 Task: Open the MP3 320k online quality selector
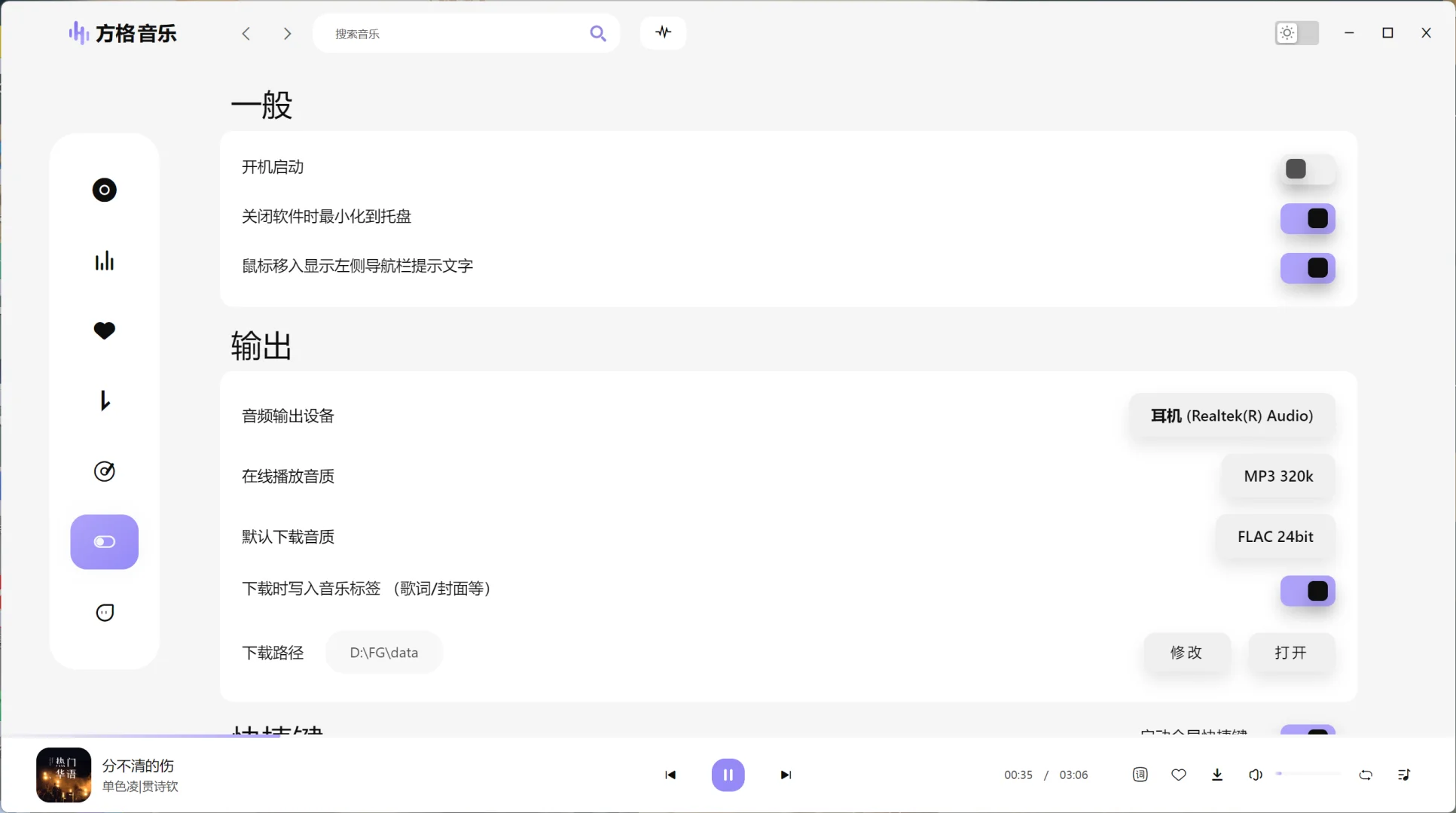[1277, 476]
